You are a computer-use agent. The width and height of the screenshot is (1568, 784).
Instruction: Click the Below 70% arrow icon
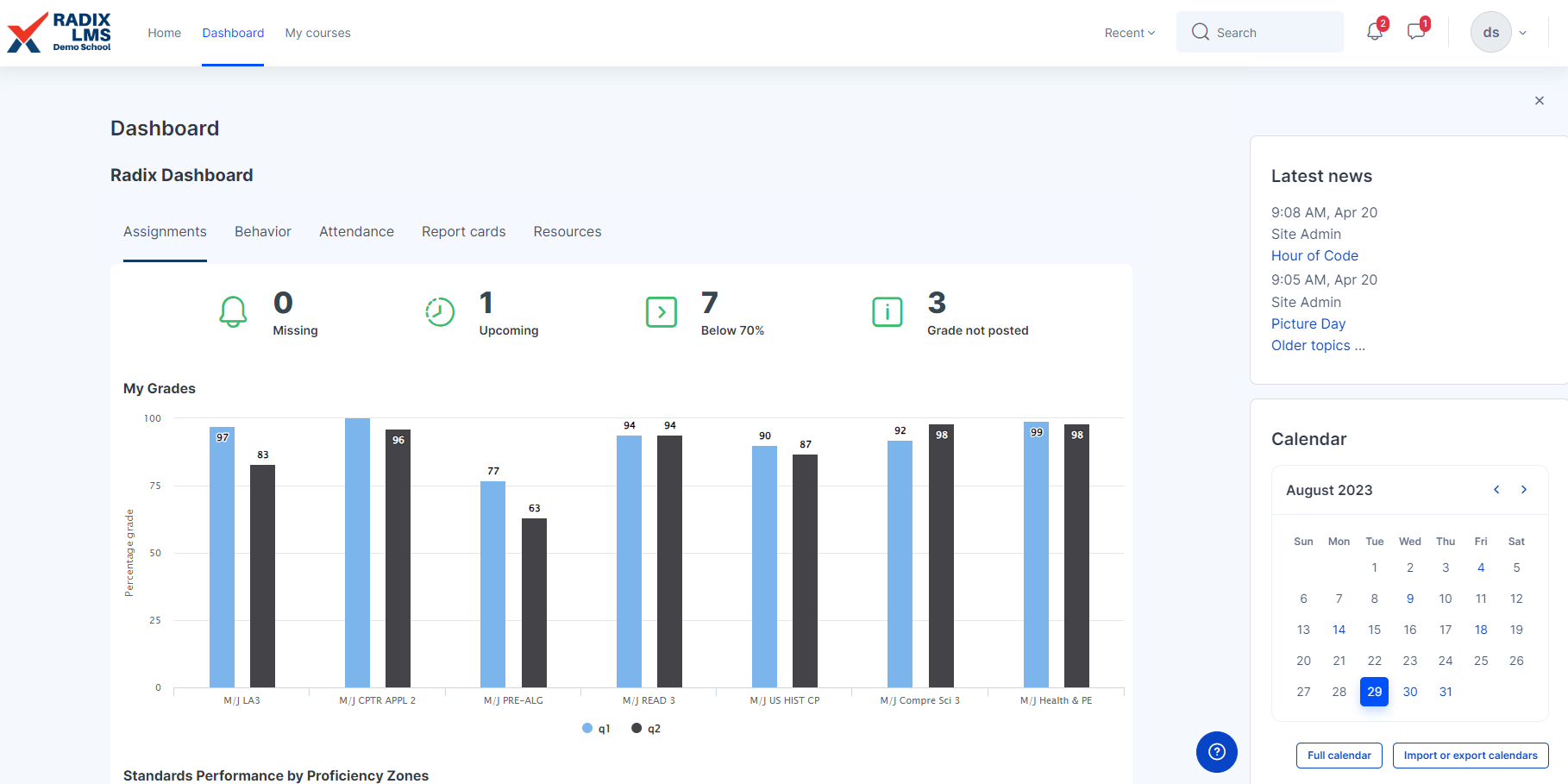[662, 311]
